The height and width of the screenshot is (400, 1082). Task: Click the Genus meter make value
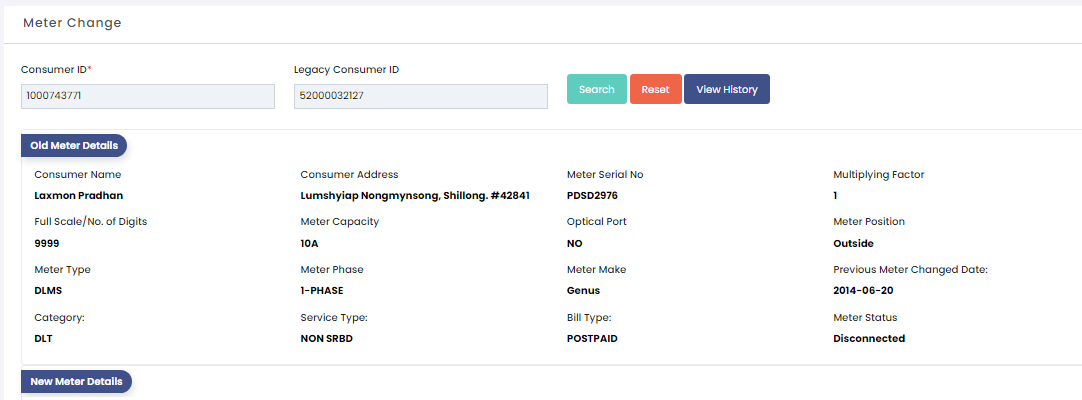583,290
